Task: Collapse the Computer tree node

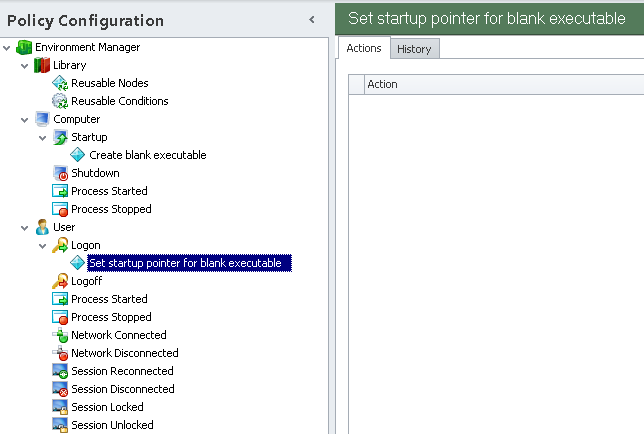Action: click(25, 119)
